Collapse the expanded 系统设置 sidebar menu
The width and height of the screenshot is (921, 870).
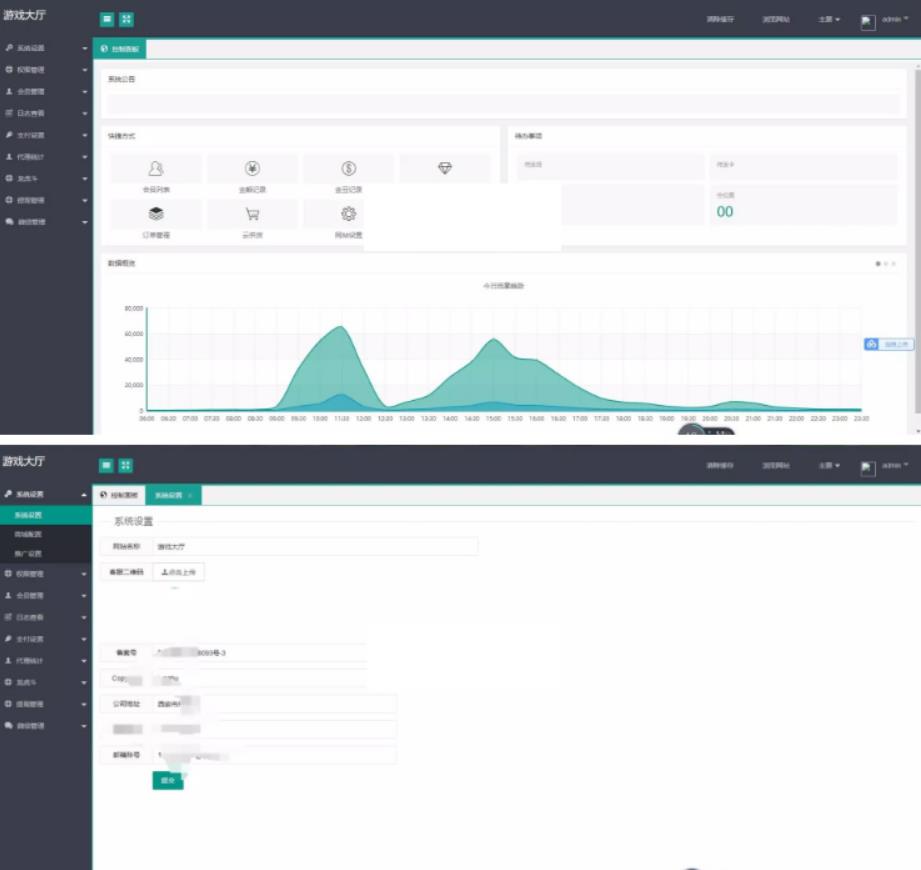tap(84, 495)
